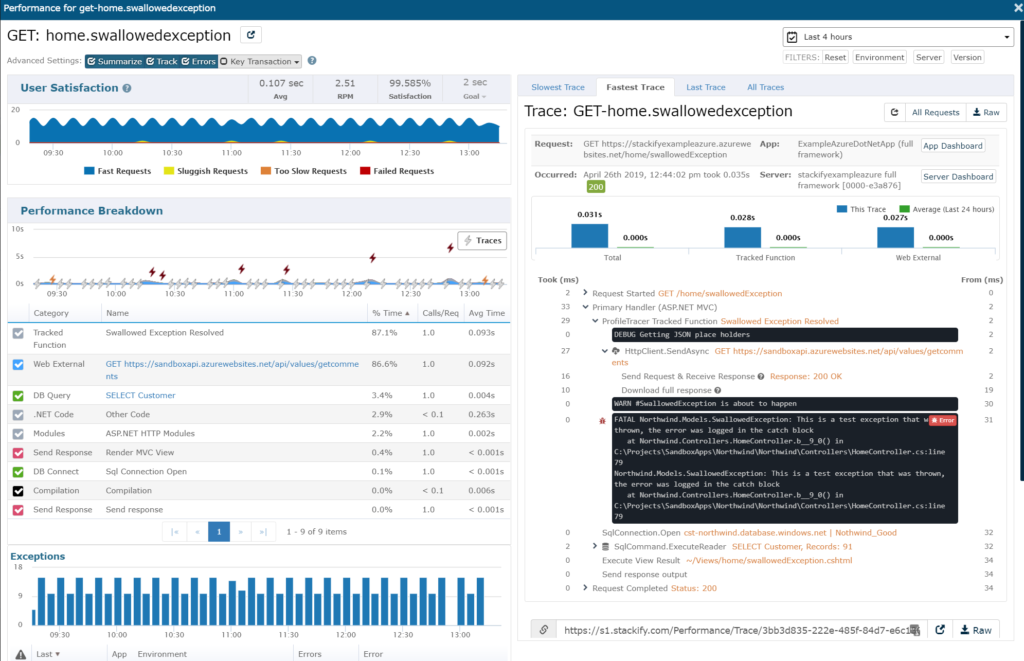
Task: Click the help icon next to Key Transaction
Action: 312,61
